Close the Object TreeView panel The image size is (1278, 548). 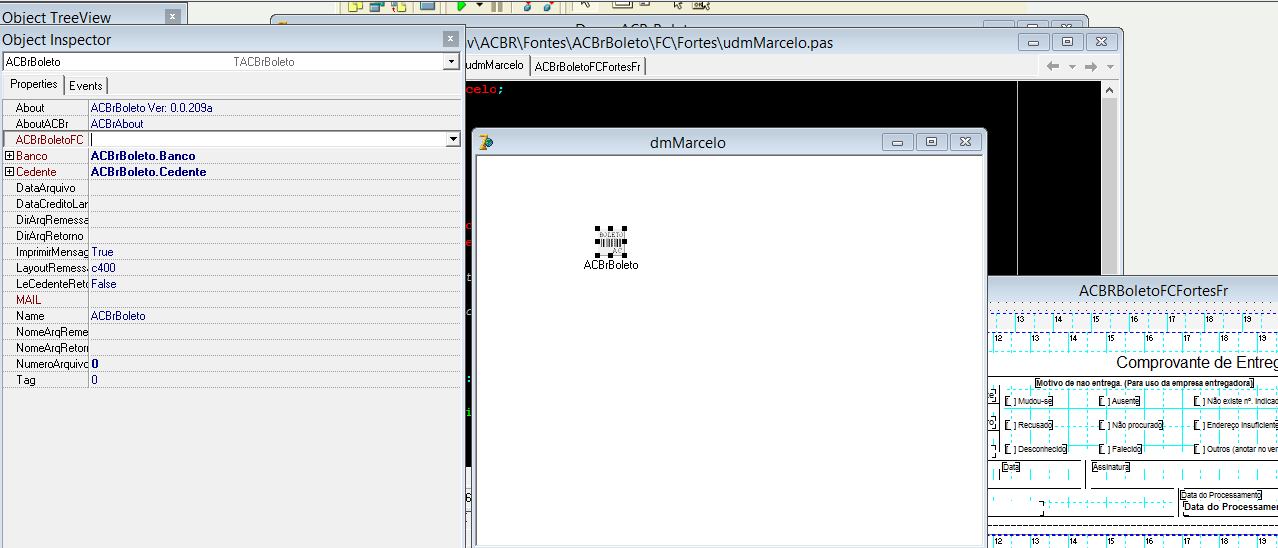tap(172, 17)
